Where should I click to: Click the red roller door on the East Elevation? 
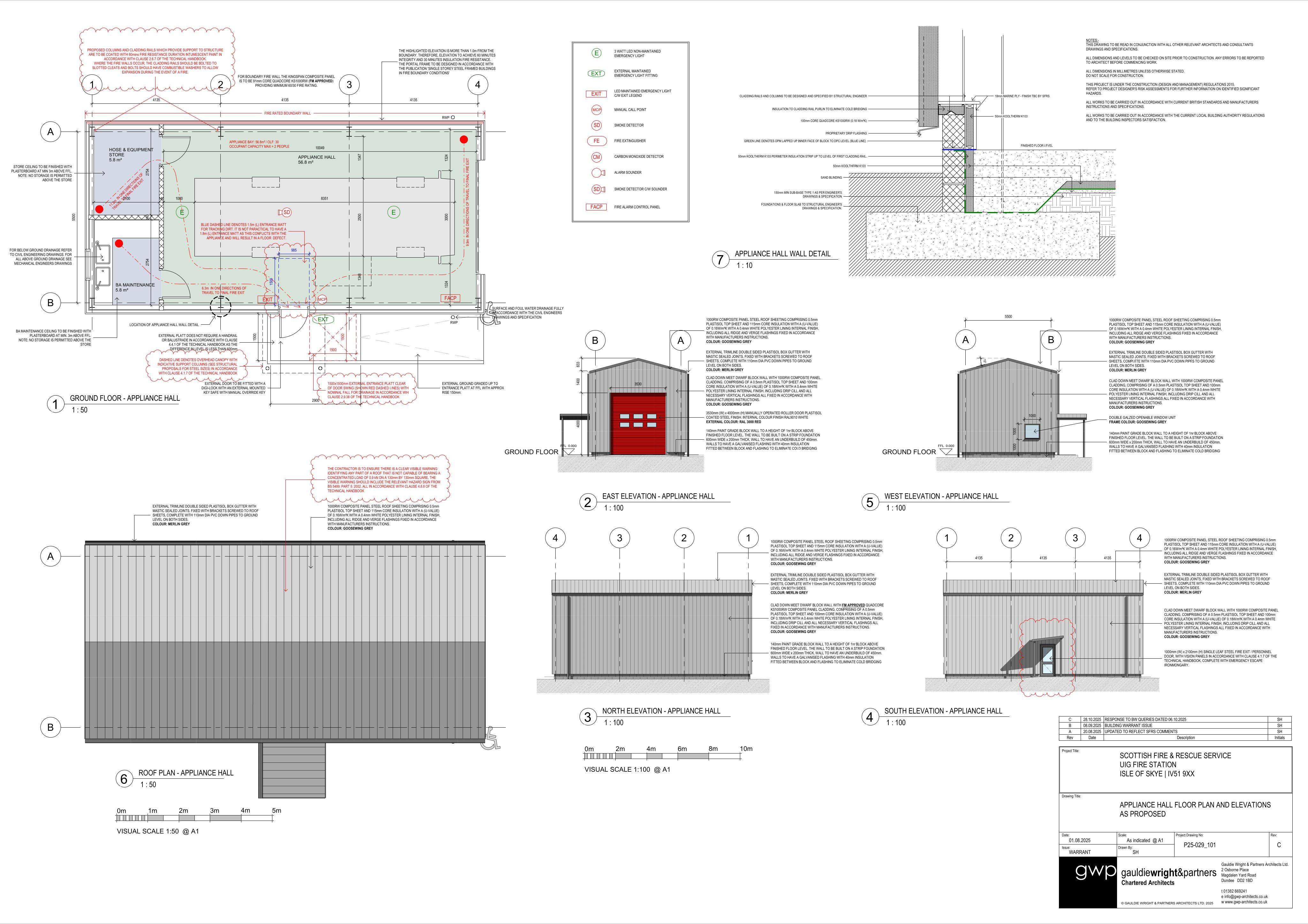[x=638, y=423]
